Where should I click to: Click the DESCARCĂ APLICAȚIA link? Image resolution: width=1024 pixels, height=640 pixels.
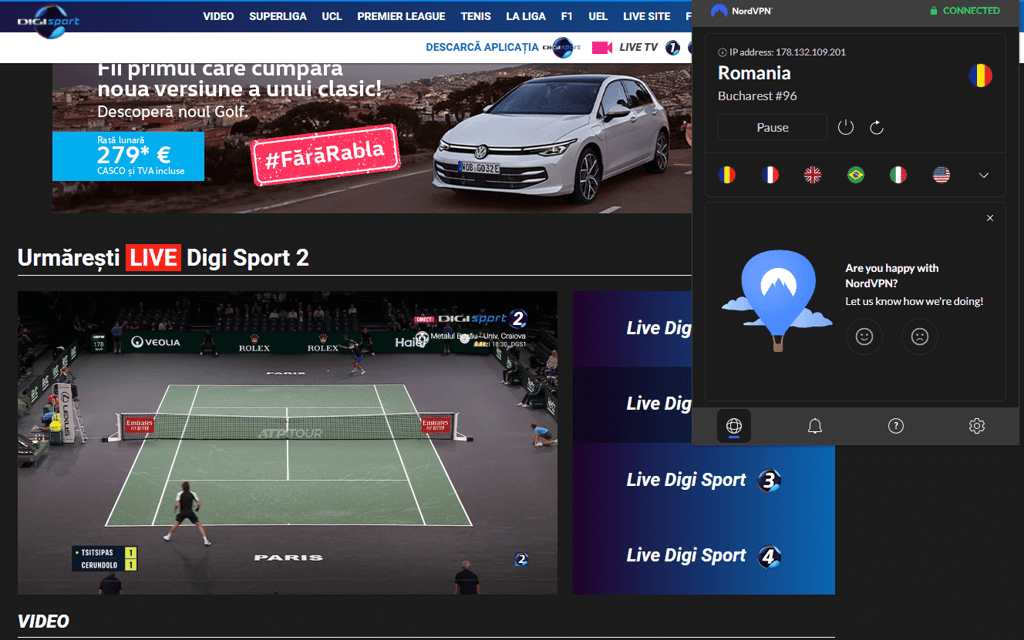click(482, 47)
